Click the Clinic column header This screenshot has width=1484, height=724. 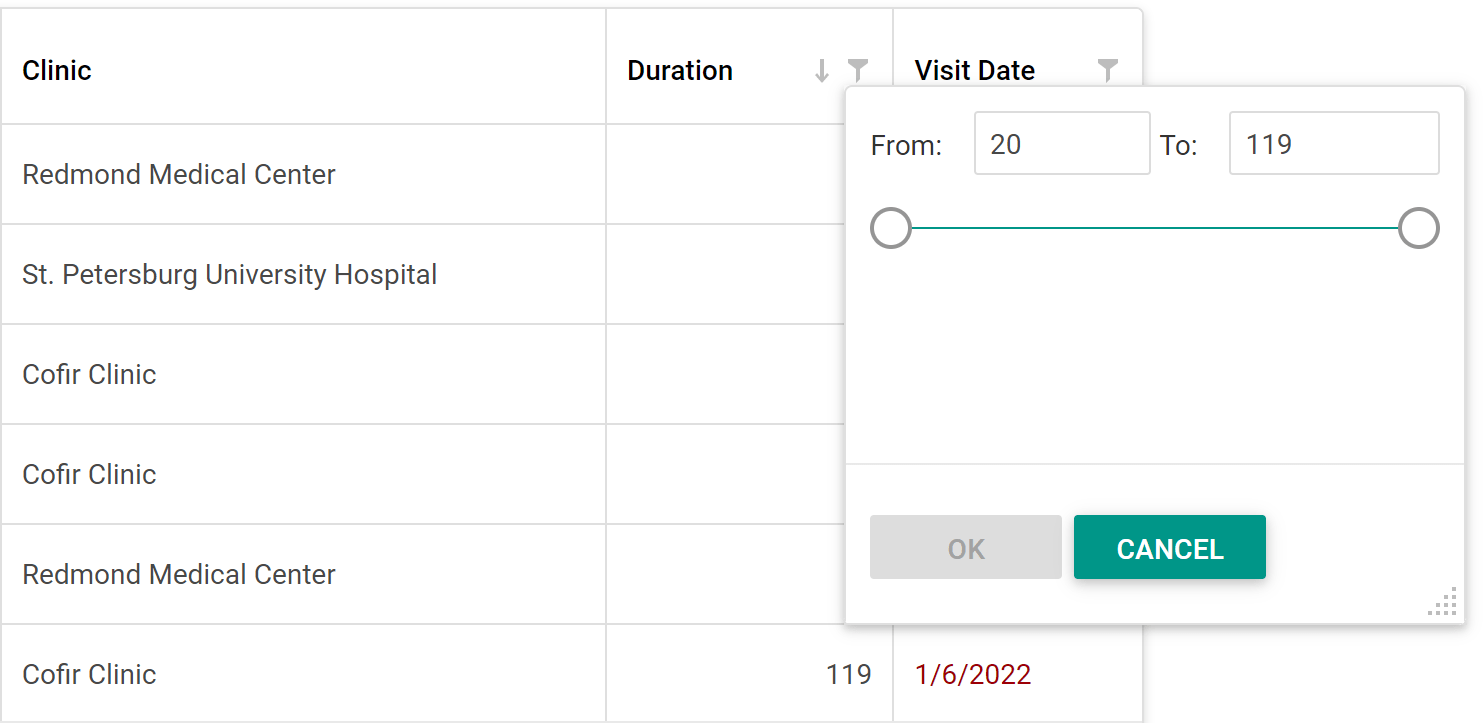tap(57, 71)
